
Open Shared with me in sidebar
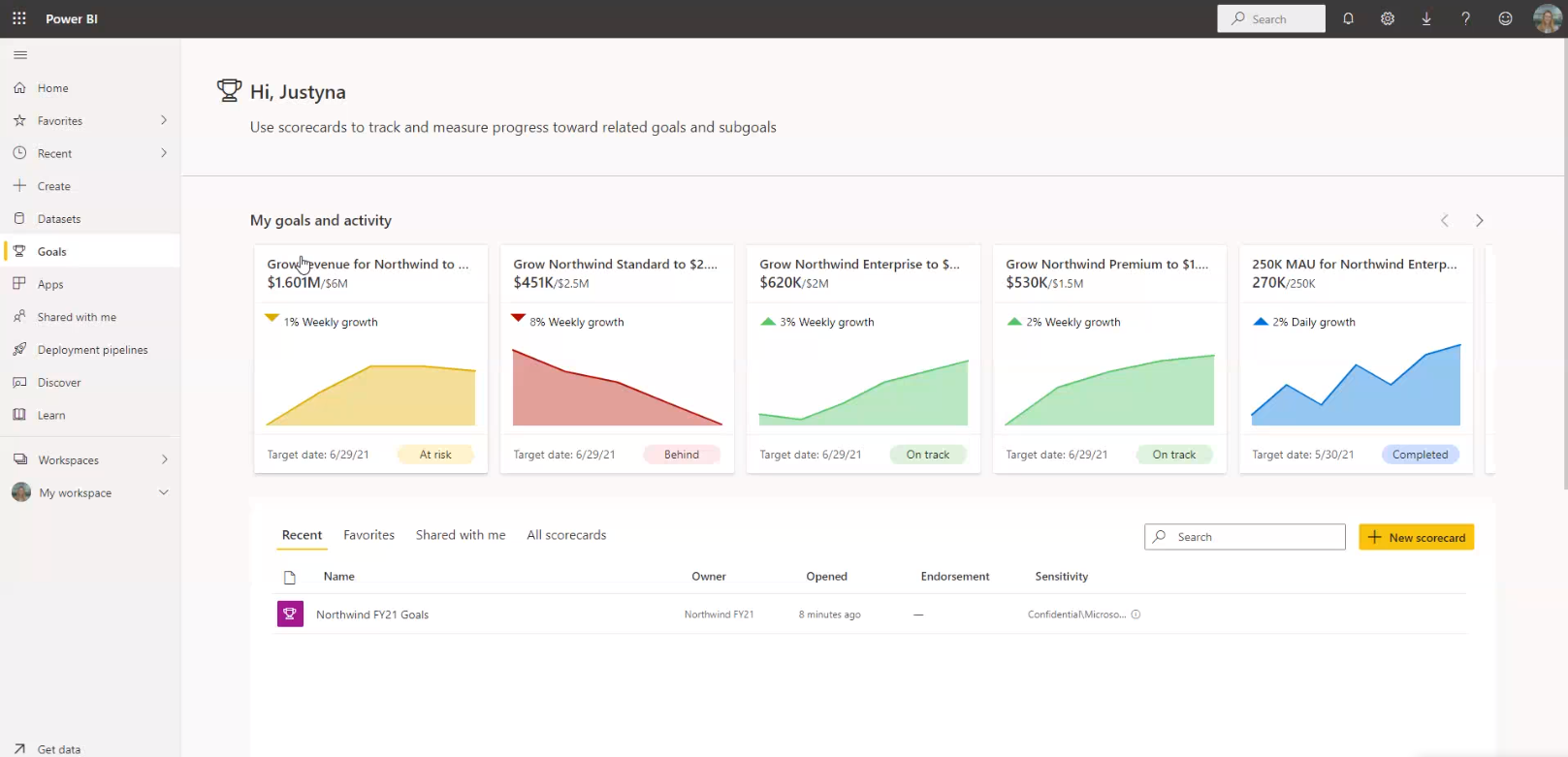point(90,317)
